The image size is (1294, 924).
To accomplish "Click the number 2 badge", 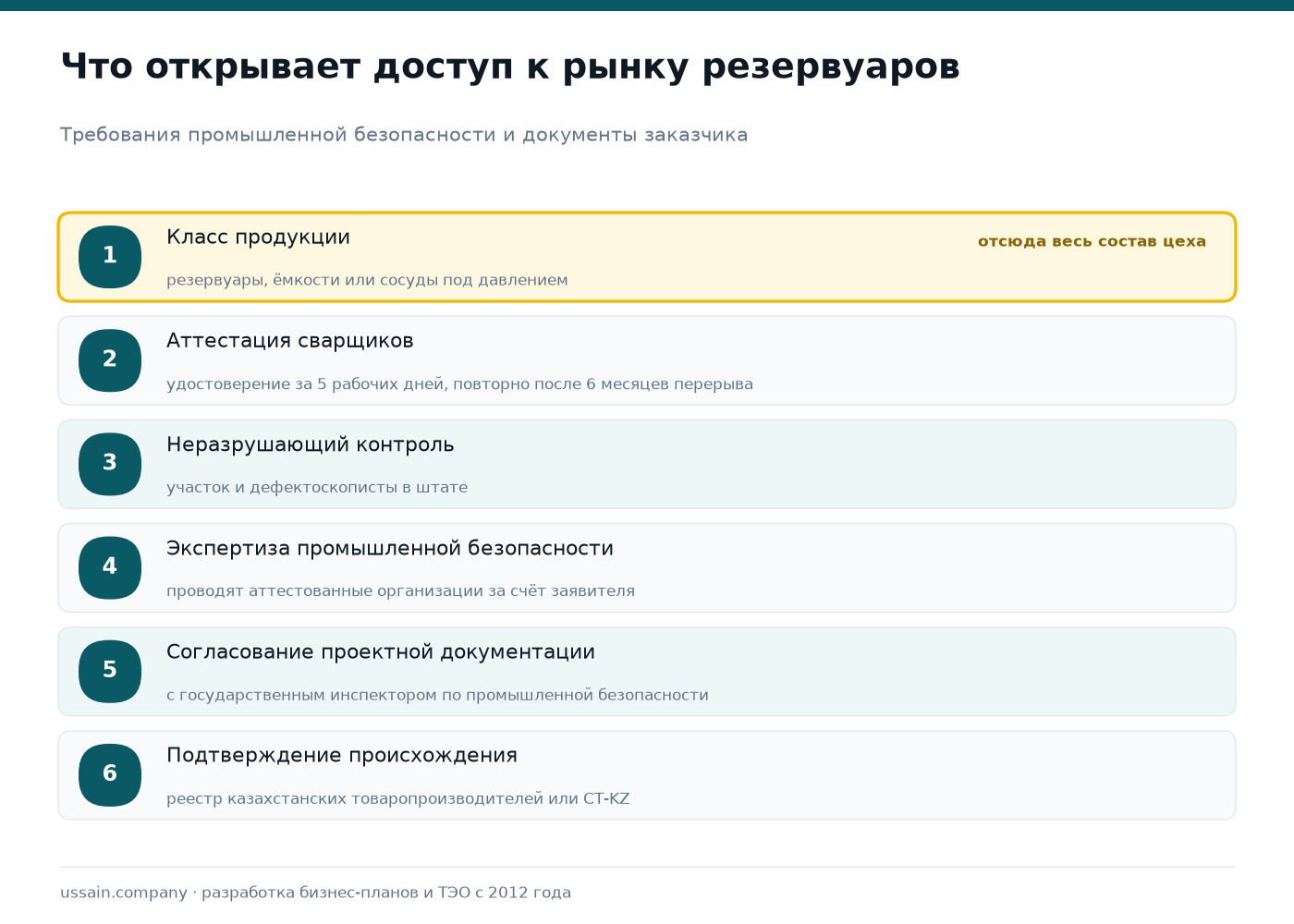I will coord(110,360).
